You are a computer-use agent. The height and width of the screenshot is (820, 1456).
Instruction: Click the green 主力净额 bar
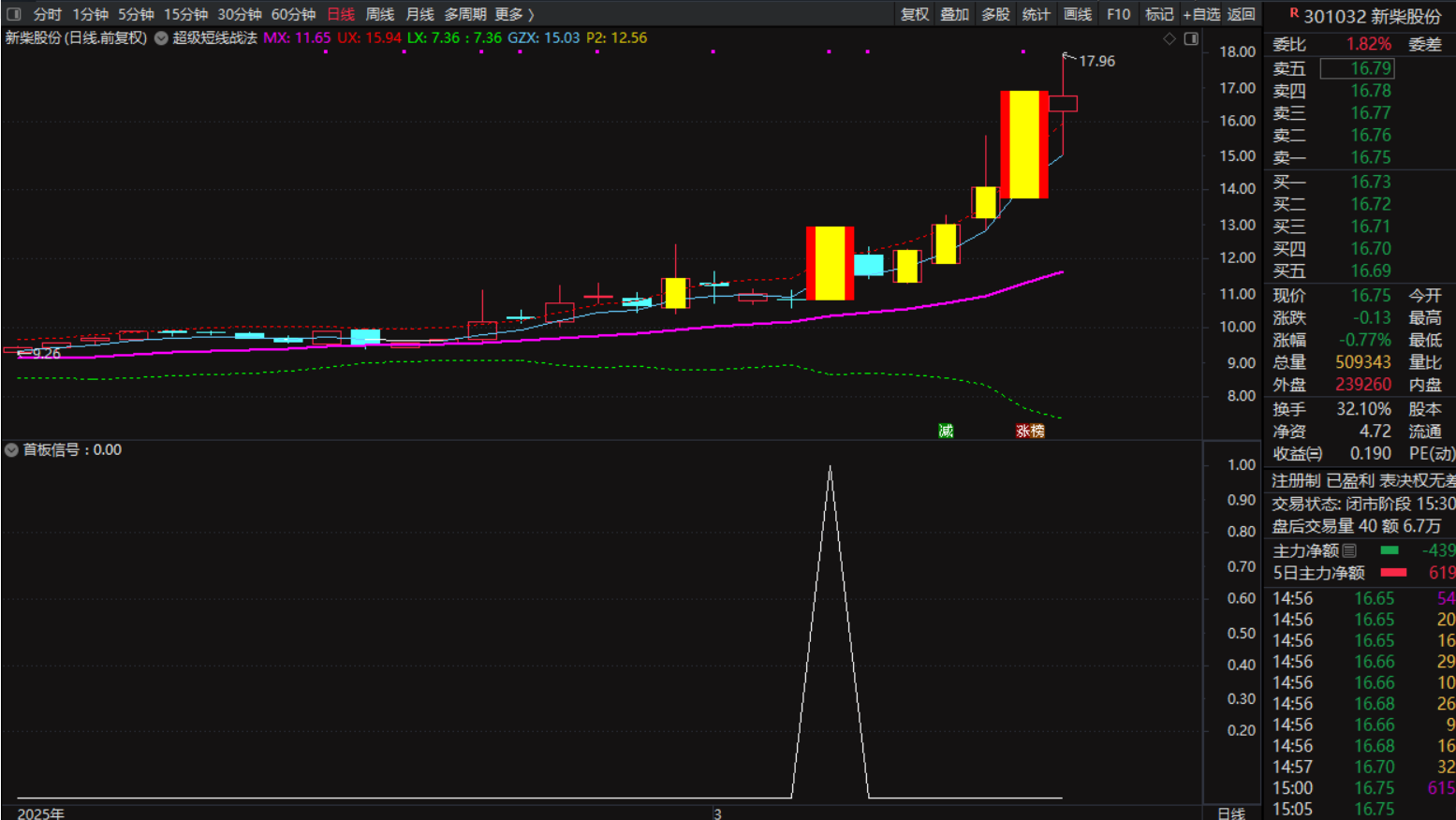[1390, 550]
